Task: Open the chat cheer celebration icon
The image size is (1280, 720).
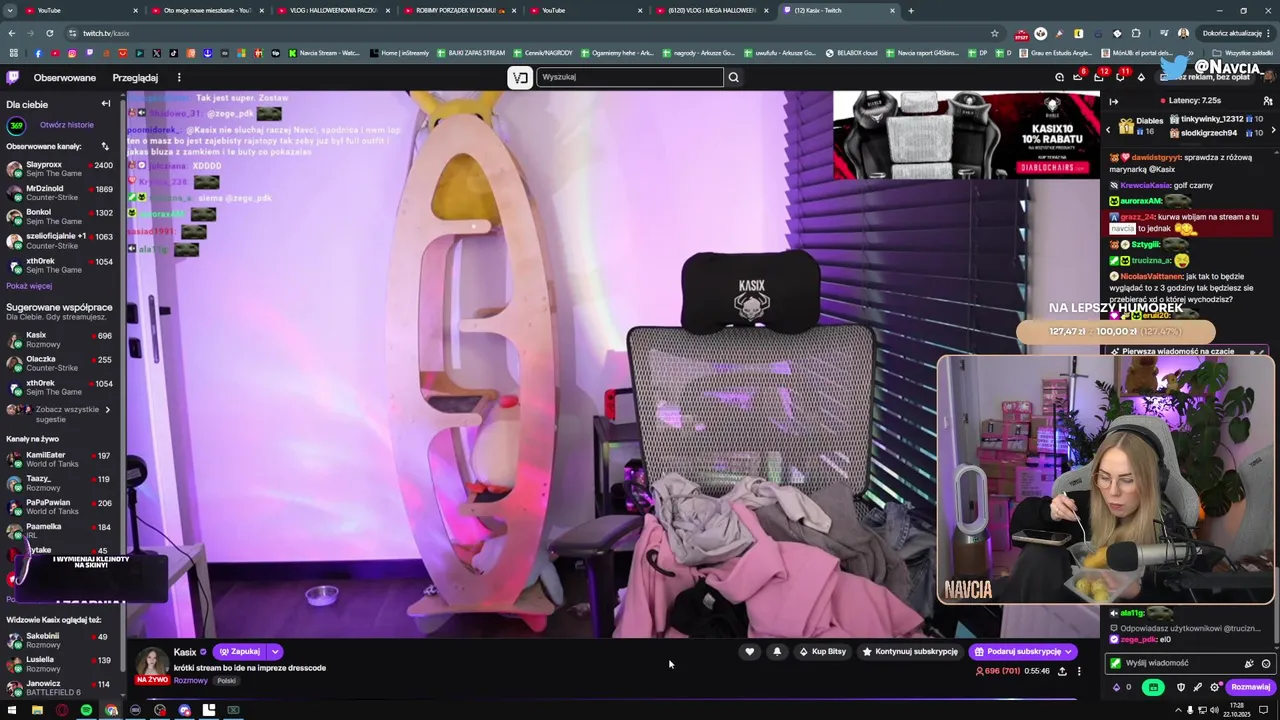Action: (1249, 663)
